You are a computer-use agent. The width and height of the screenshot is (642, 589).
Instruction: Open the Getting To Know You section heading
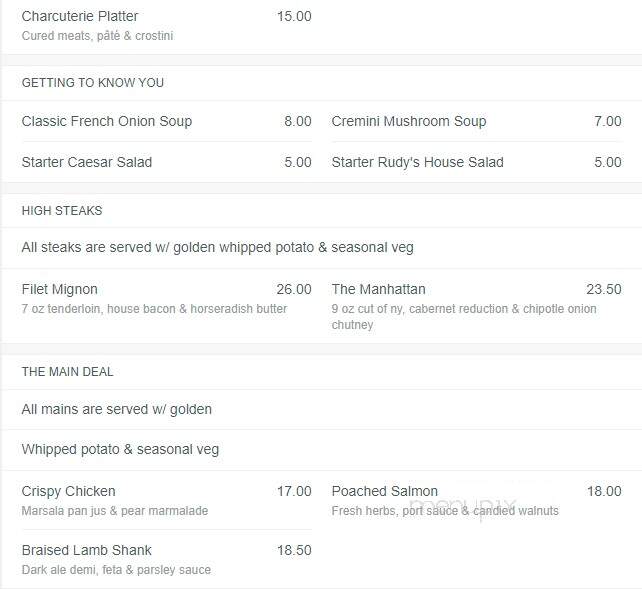[x=93, y=83]
